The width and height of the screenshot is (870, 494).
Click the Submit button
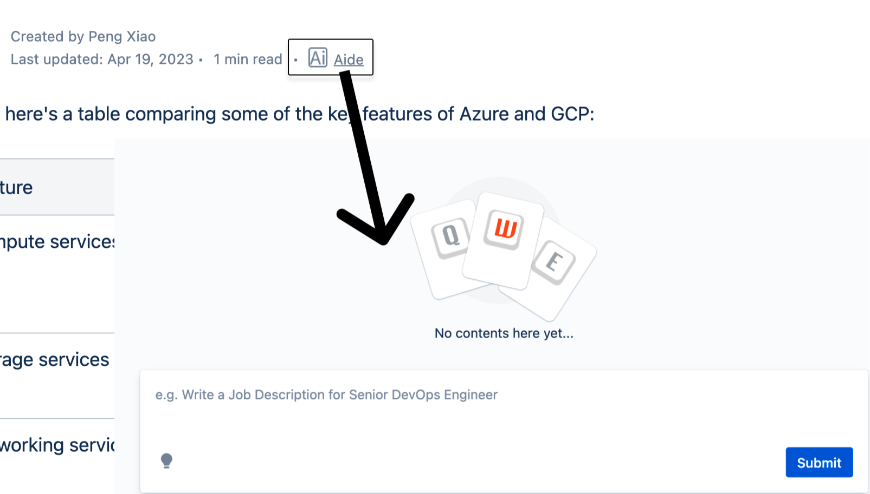click(819, 462)
